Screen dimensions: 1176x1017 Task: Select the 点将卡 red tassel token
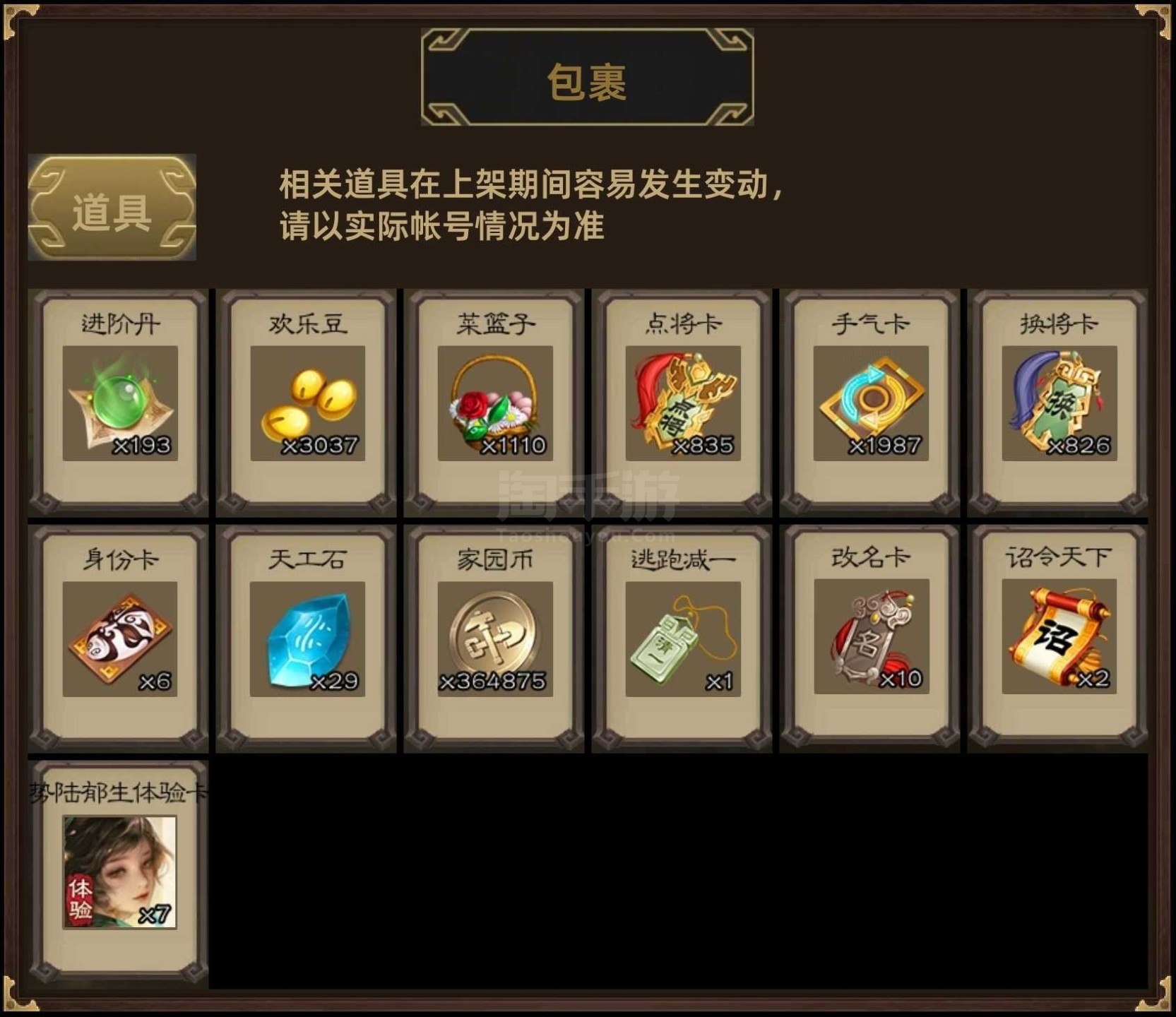[x=683, y=403]
